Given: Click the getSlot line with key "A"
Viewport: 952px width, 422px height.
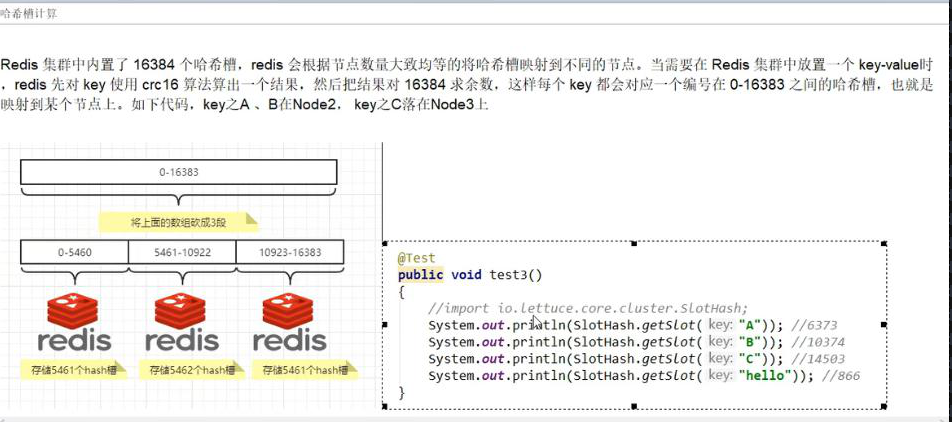Looking at the screenshot, I should click(x=633, y=325).
